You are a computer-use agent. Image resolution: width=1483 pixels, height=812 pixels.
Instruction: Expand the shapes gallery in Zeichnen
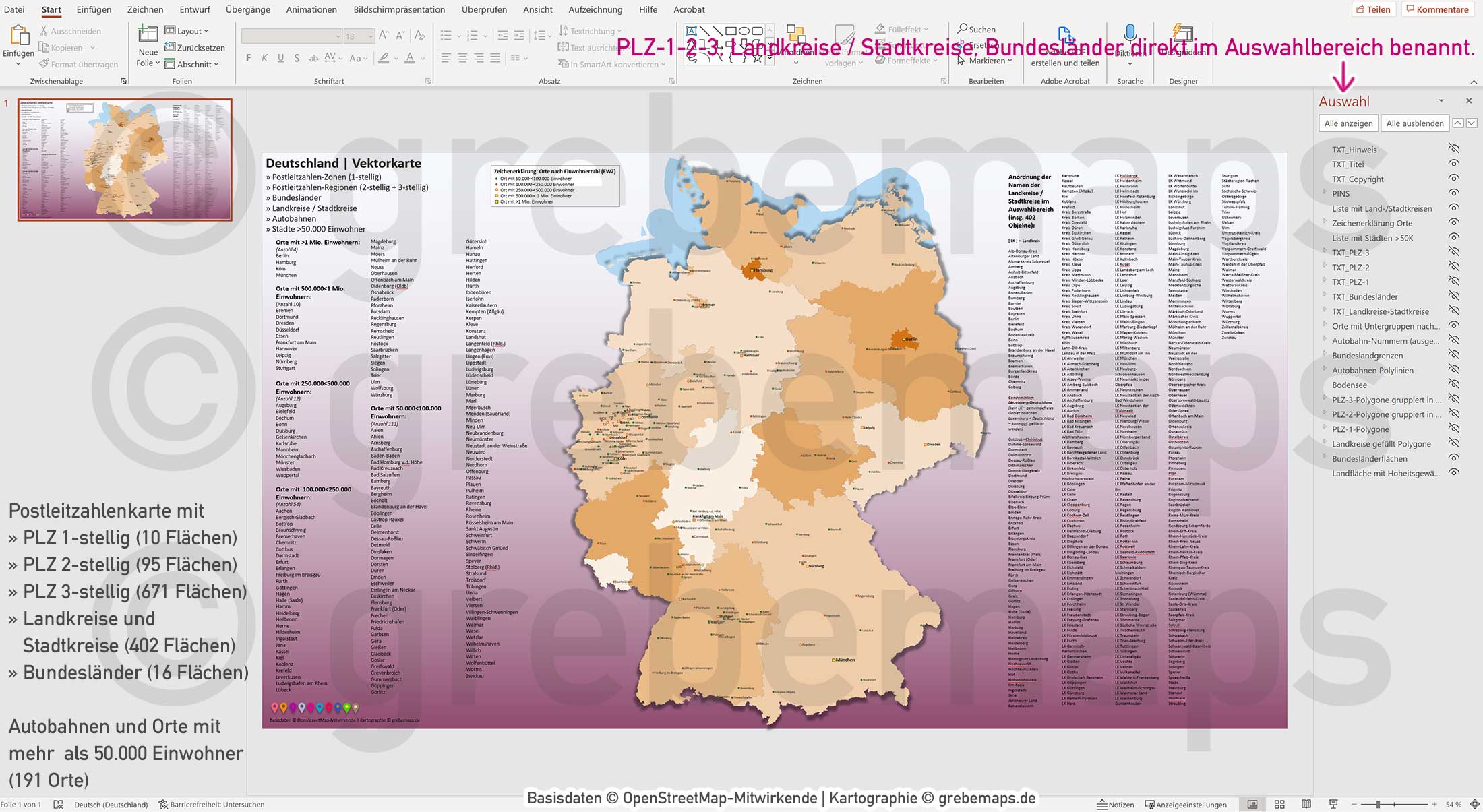coord(768,59)
